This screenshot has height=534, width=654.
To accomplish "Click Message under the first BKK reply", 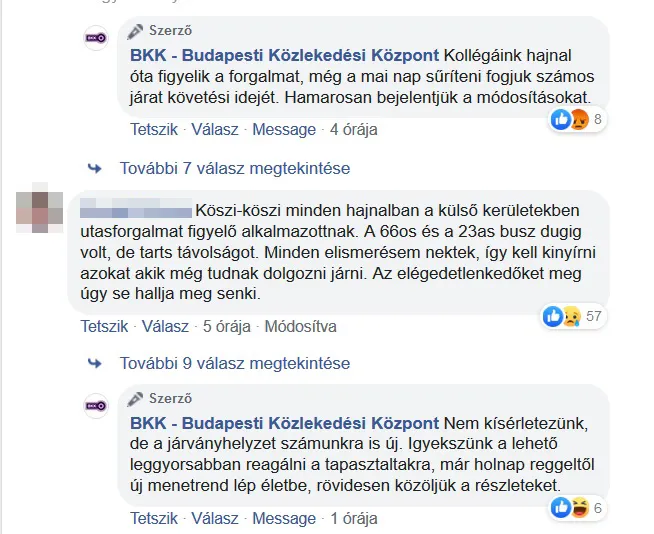I will [283, 129].
